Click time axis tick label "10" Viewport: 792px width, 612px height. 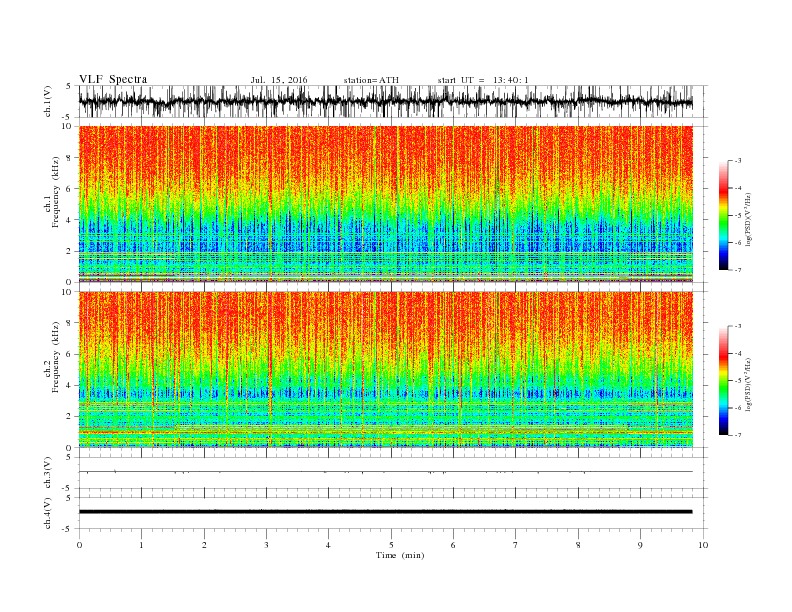click(x=703, y=545)
